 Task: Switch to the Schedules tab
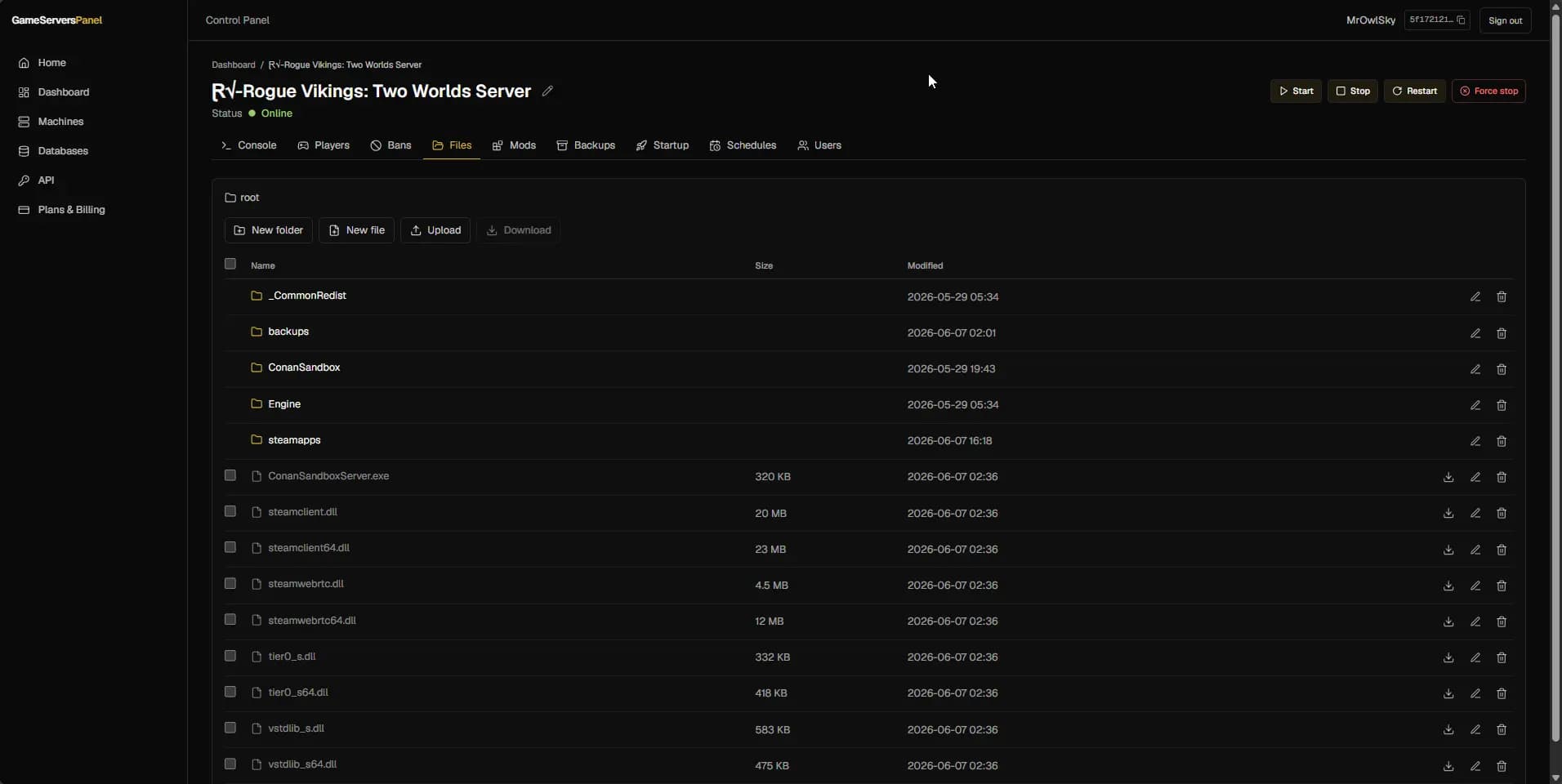[x=743, y=145]
